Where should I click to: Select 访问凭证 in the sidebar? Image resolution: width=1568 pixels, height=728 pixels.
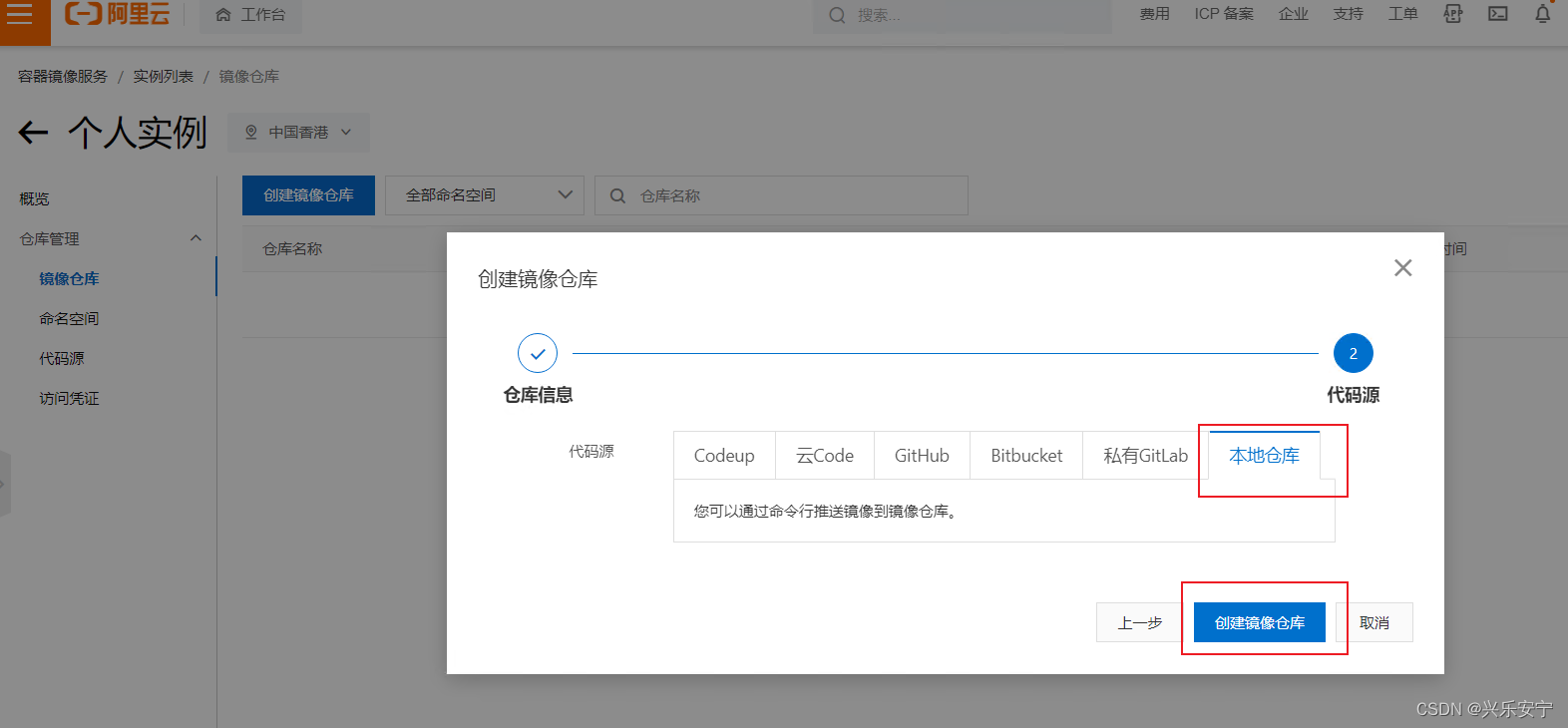point(69,399)
